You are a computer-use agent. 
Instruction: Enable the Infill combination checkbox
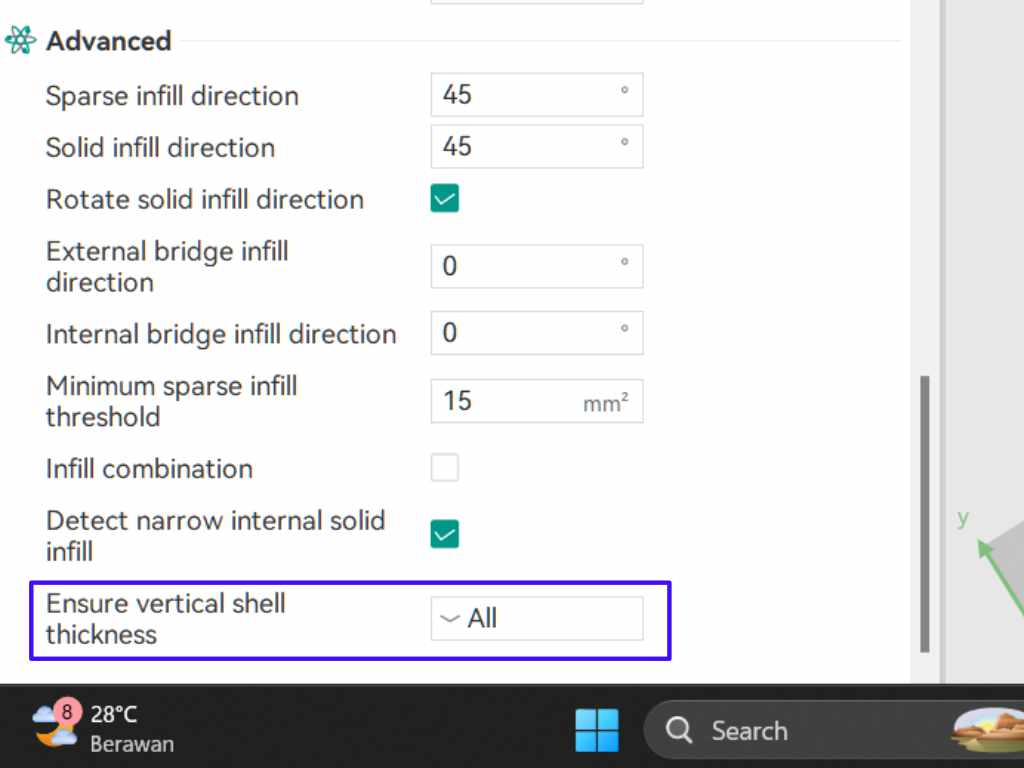[x=445, y=468]
